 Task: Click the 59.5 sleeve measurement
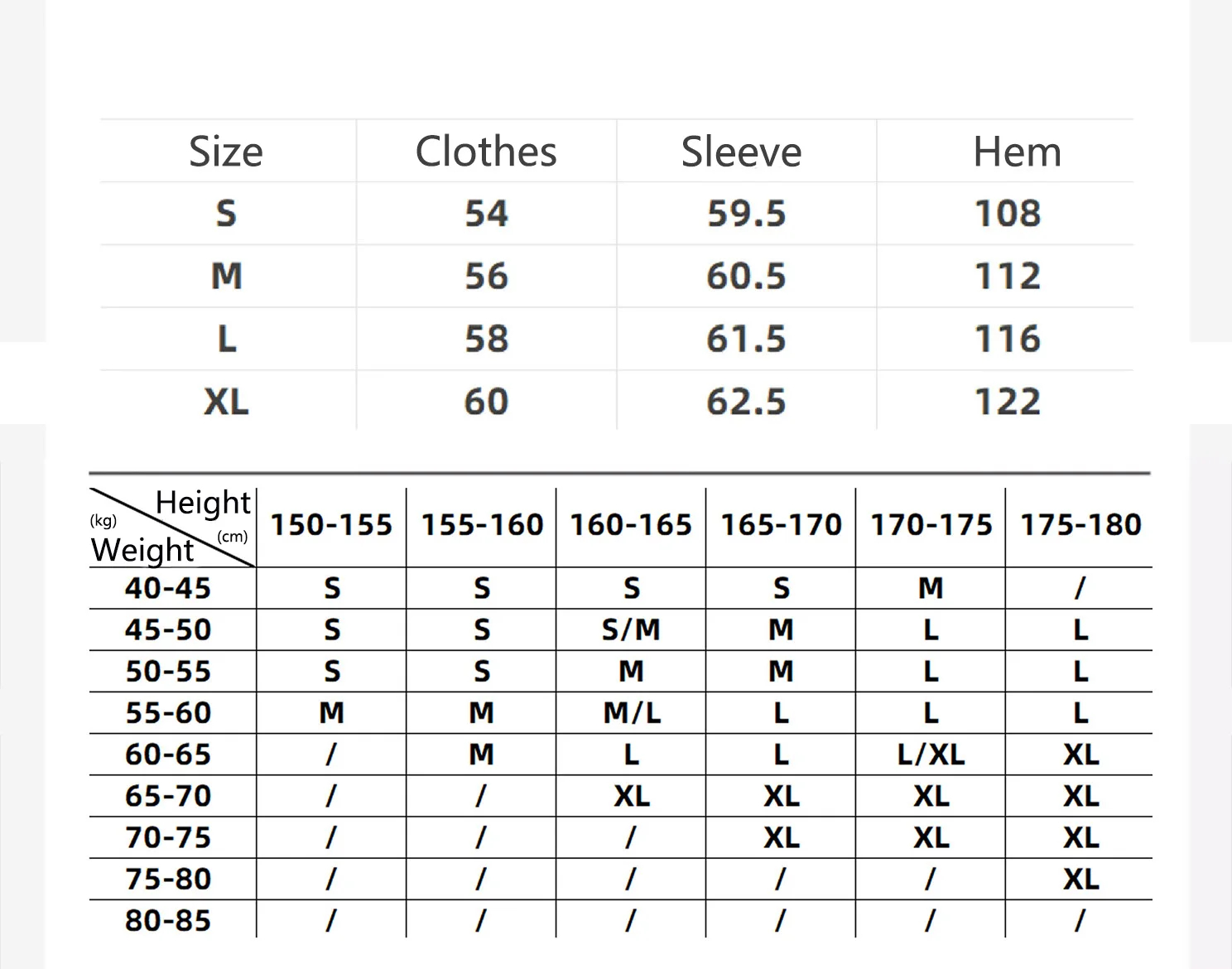(x=746, y=214)
